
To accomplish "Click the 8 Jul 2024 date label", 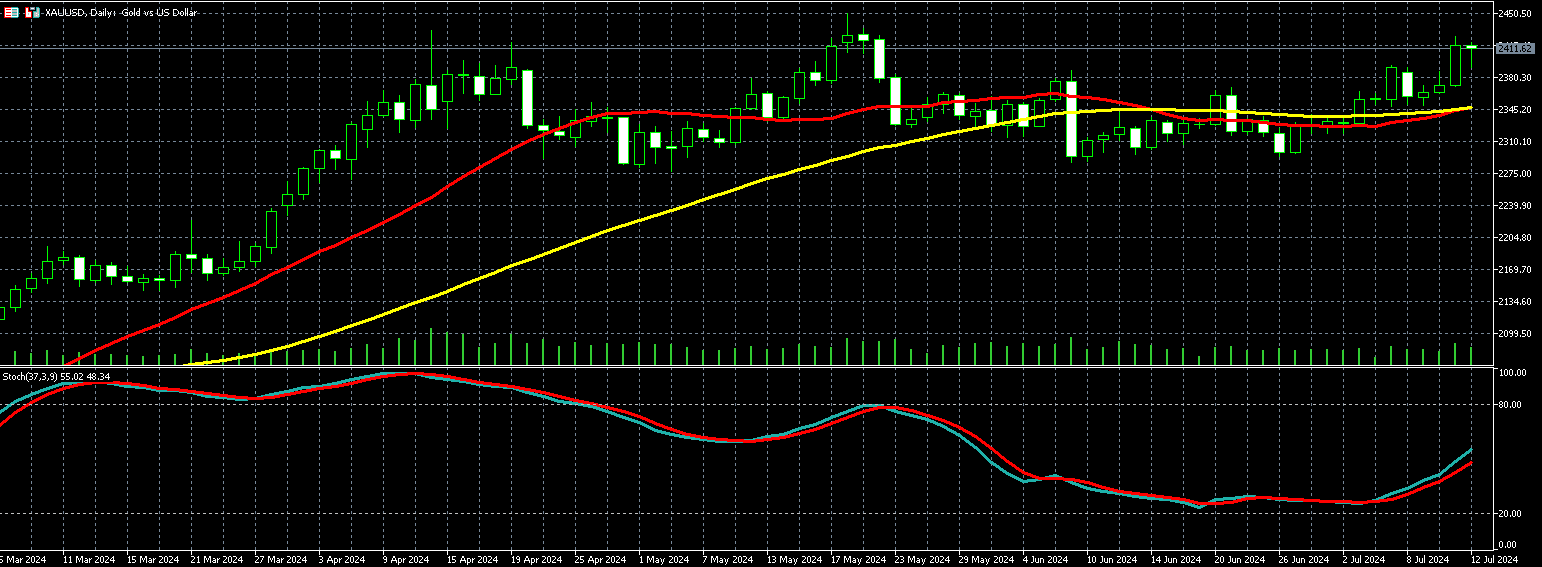I will pyautogui.click(x=1429, y=559).
